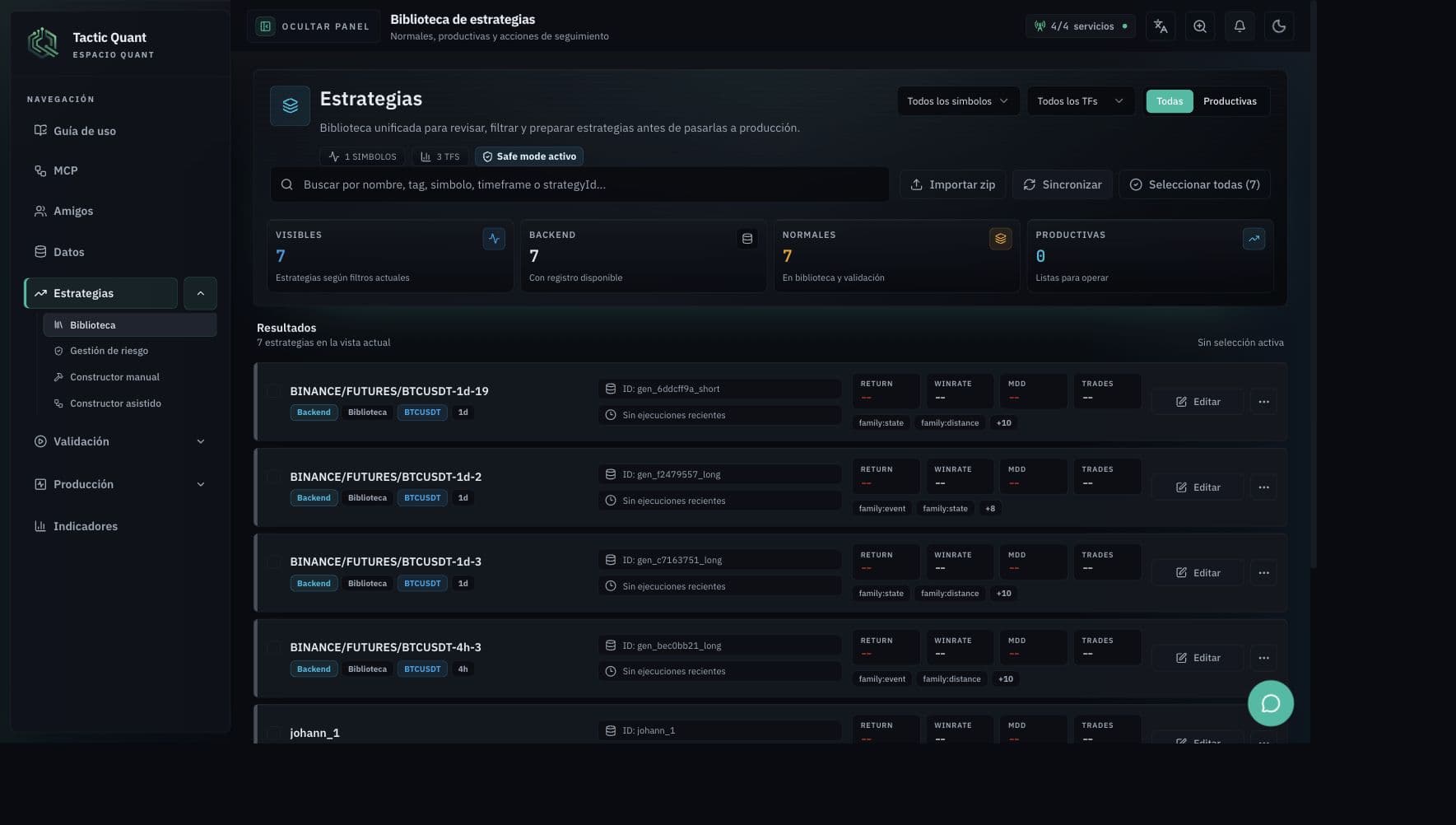Click the family:event tag in BTCUSDT-4h-3 row
1456x825 pixels.
click(882, 679)
